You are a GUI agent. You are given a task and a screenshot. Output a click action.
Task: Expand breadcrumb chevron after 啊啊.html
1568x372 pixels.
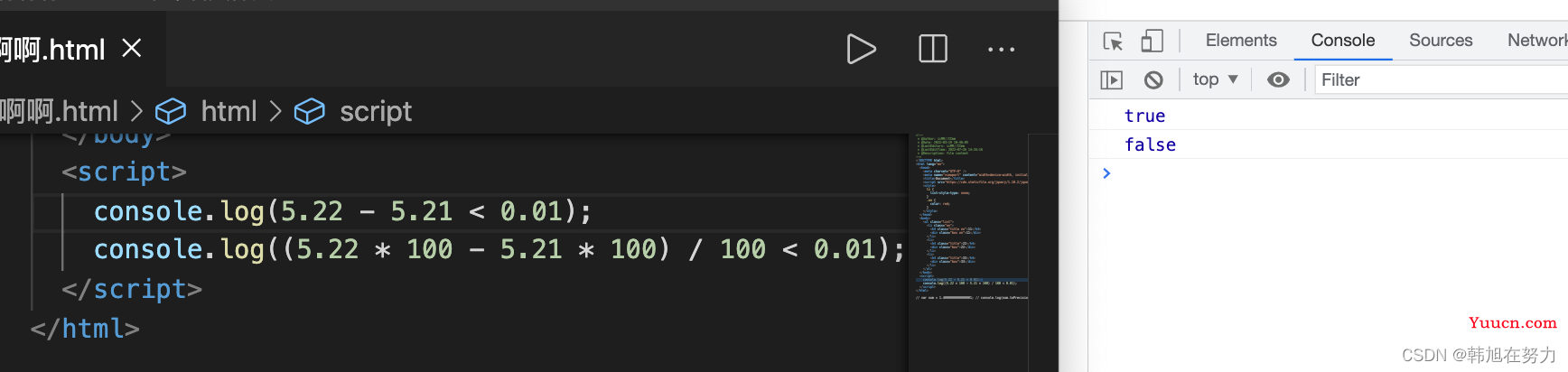click(137, 112)
